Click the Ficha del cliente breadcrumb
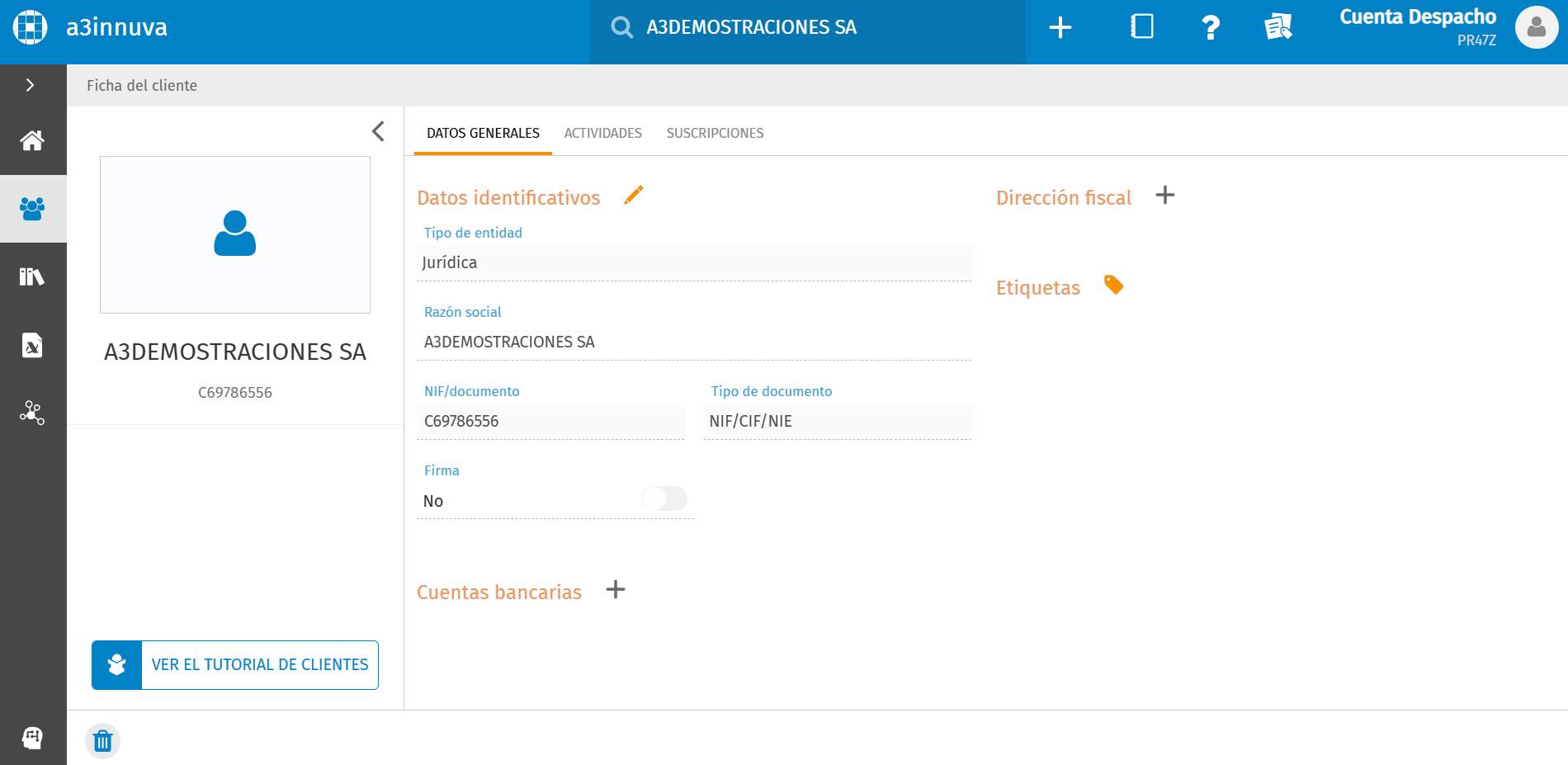 (x=142, y=86)
